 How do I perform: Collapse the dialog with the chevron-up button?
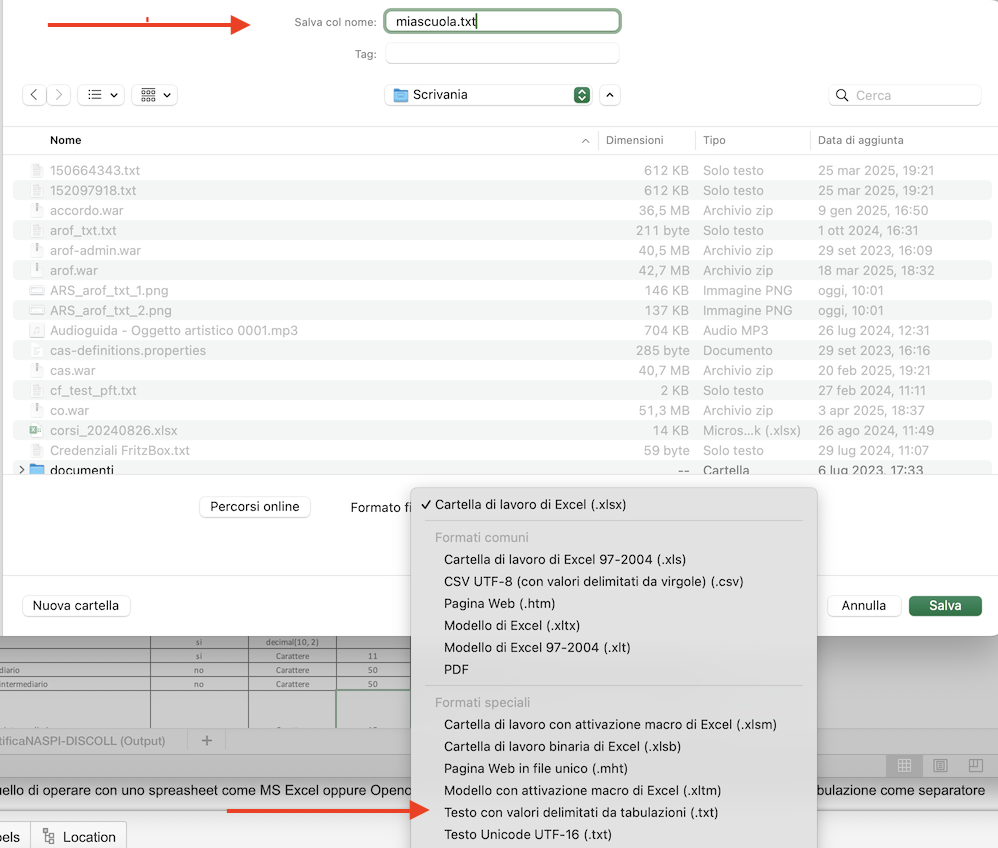coord(610,95)
